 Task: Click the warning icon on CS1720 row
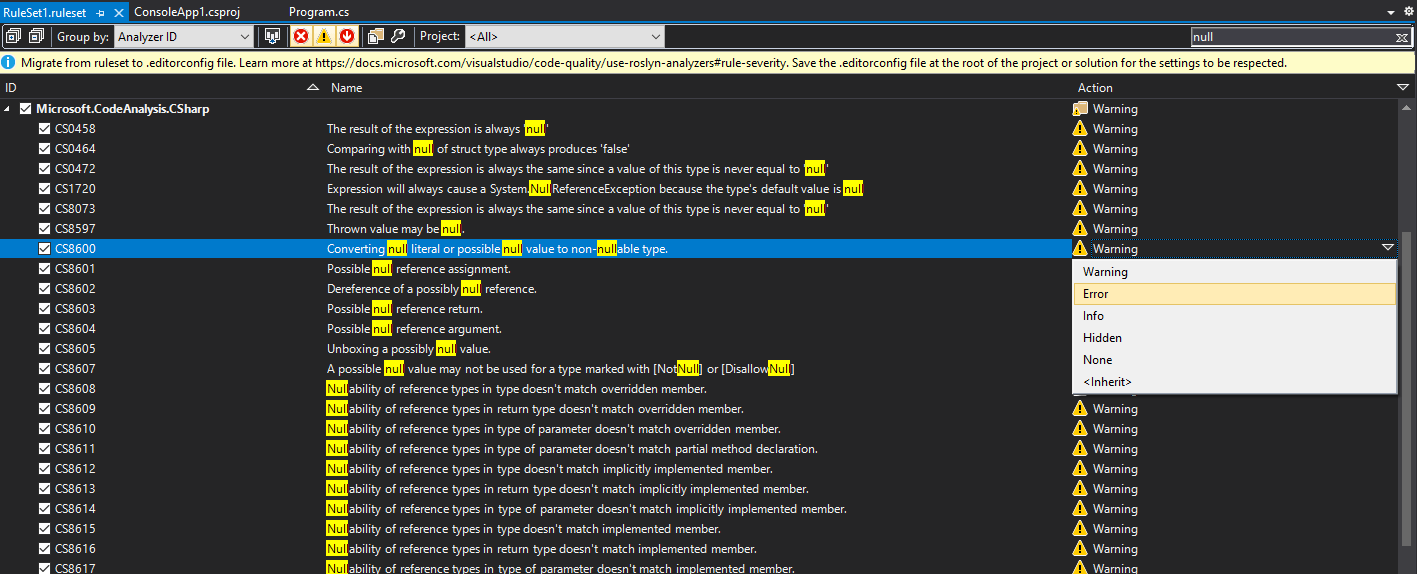[x=1080, y=188]
